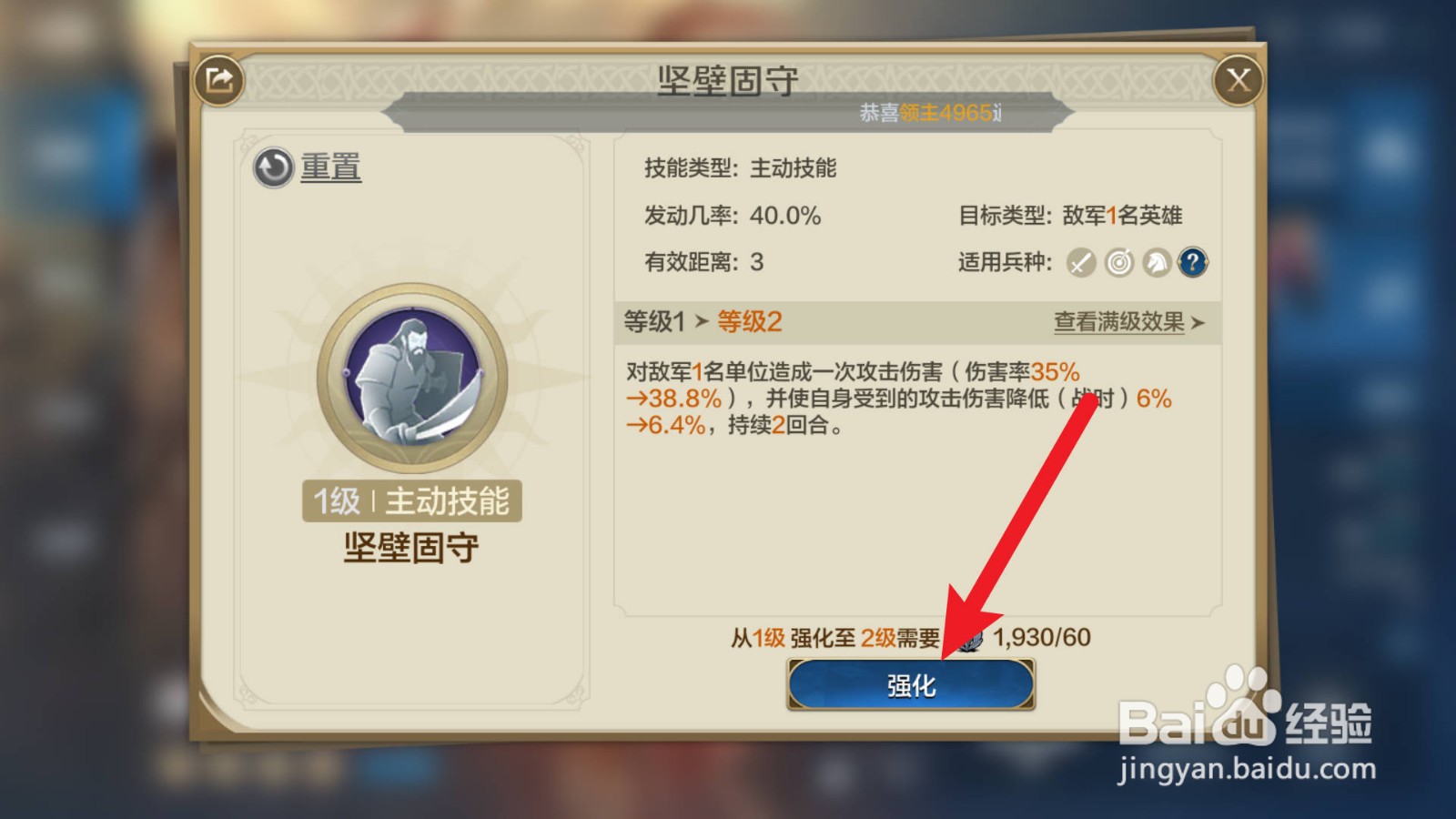Open the blue question mark help icon
Viewport: 1456px width, 819px height.
[x=1193, y=263]
